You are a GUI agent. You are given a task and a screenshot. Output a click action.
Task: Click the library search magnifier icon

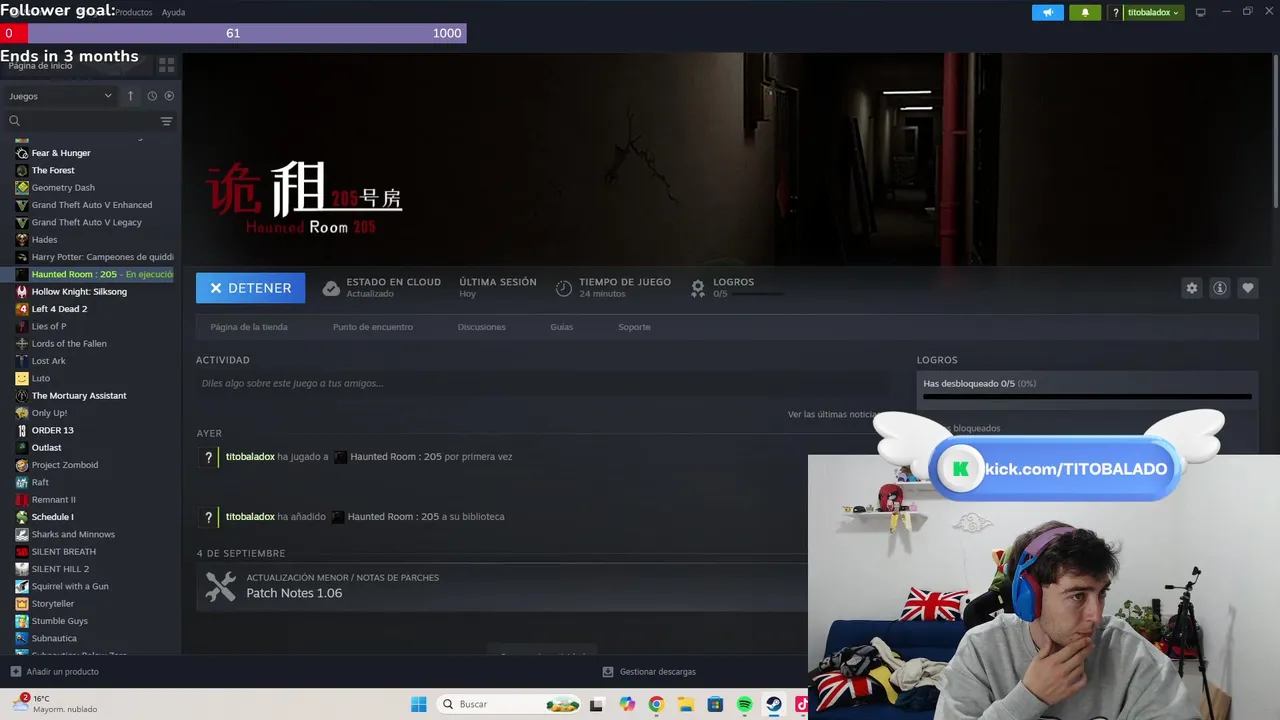[14, 121]
